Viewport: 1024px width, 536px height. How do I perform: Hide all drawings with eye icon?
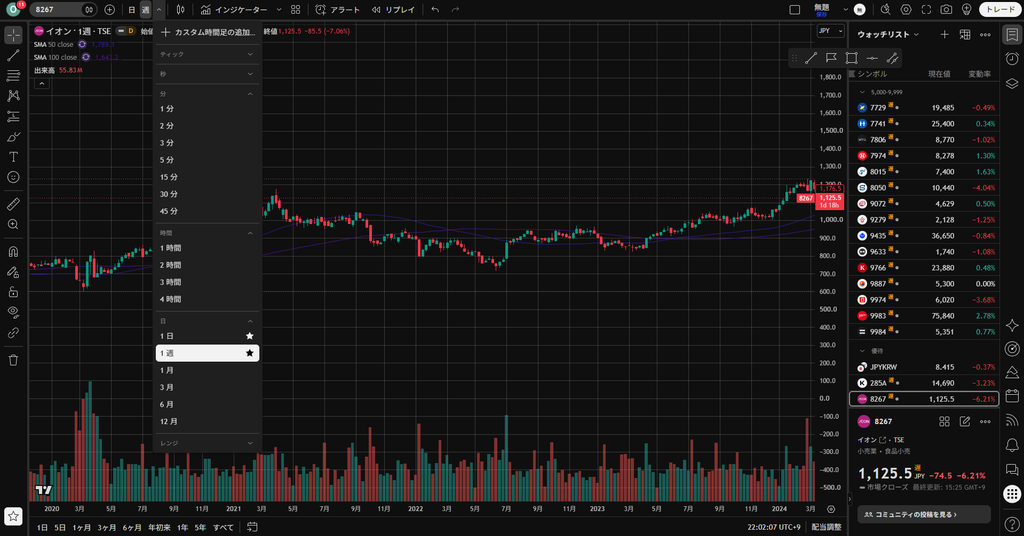pyautogui.click(x=13, y=312)
